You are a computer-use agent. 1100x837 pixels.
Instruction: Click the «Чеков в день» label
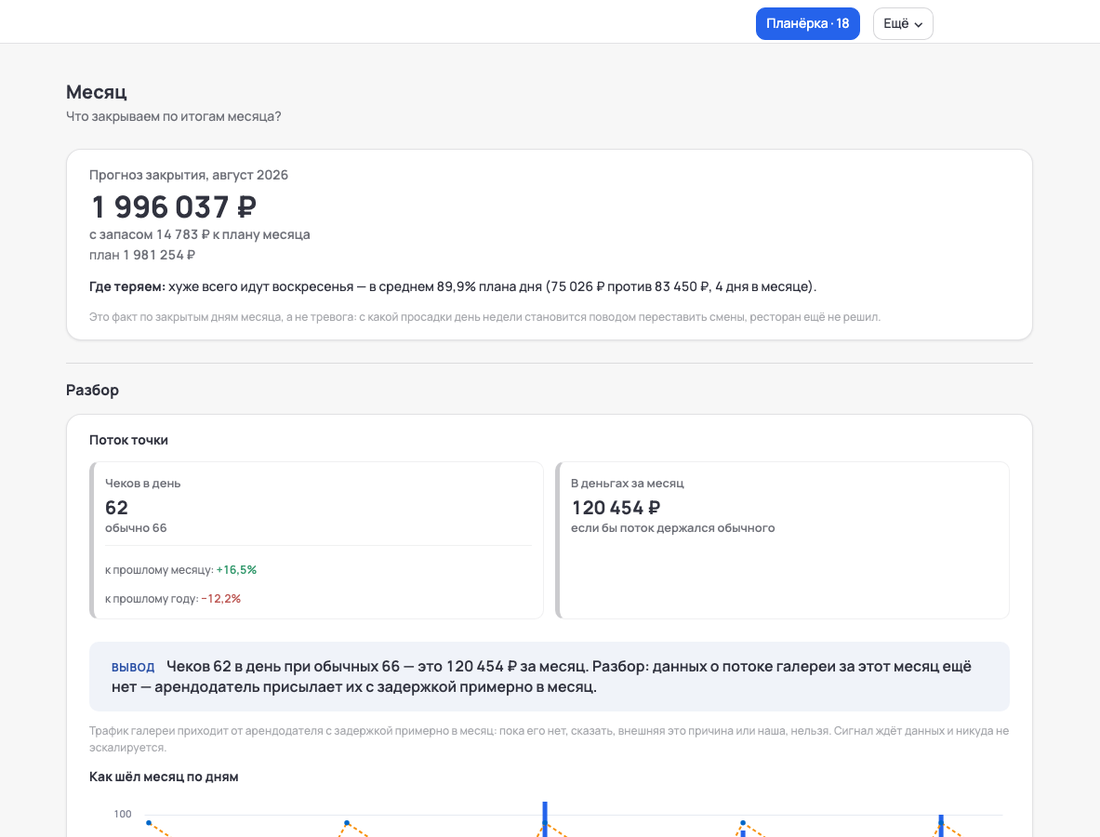[x=143, y=483]
